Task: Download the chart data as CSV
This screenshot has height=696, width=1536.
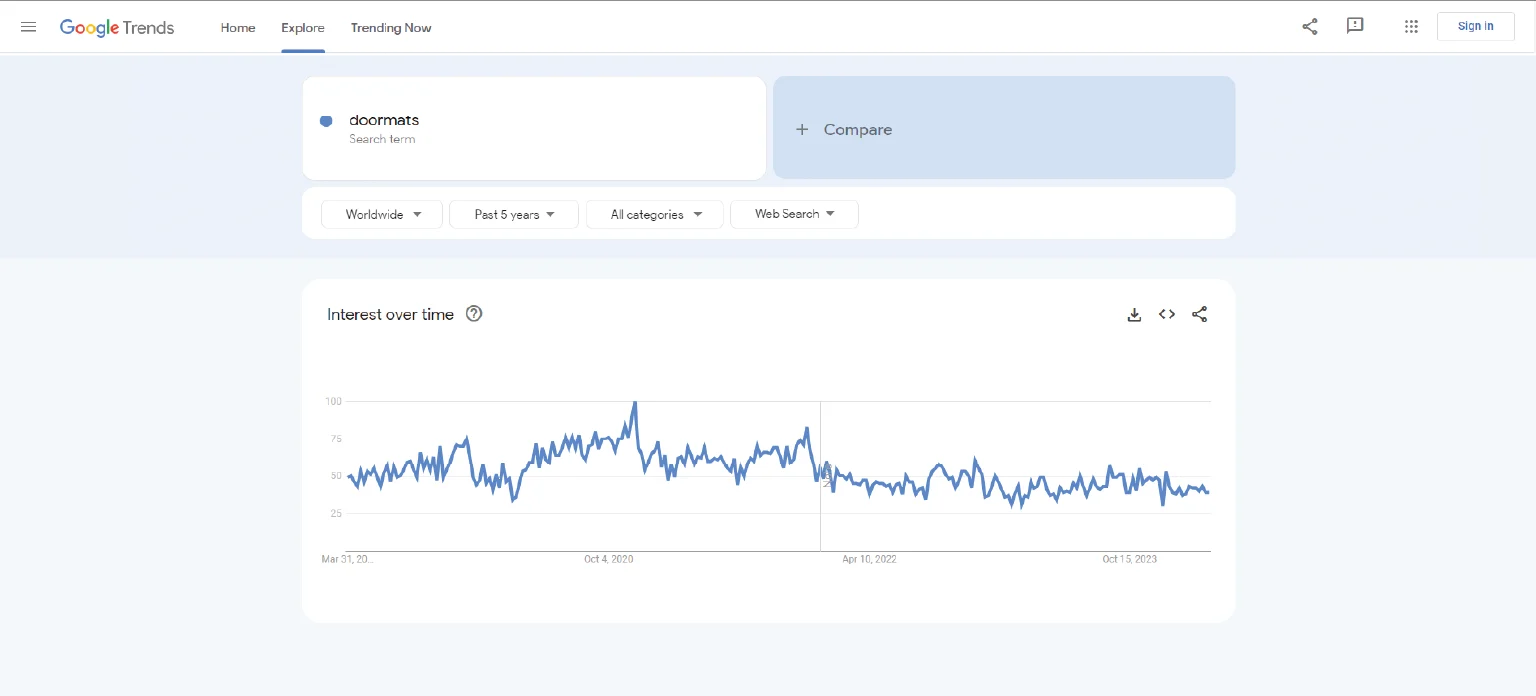Action: point(1134,315)
